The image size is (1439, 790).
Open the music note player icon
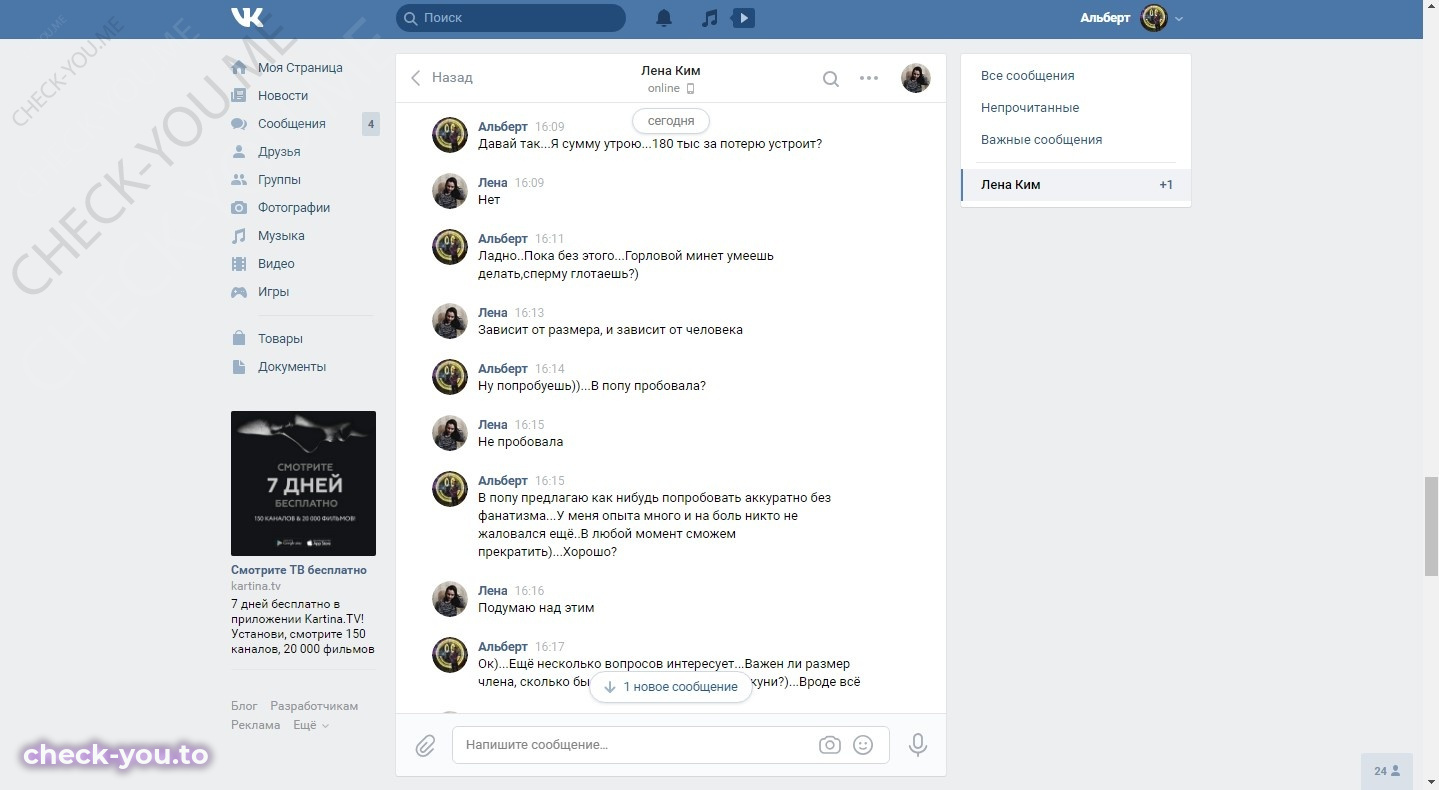(709, 18)
